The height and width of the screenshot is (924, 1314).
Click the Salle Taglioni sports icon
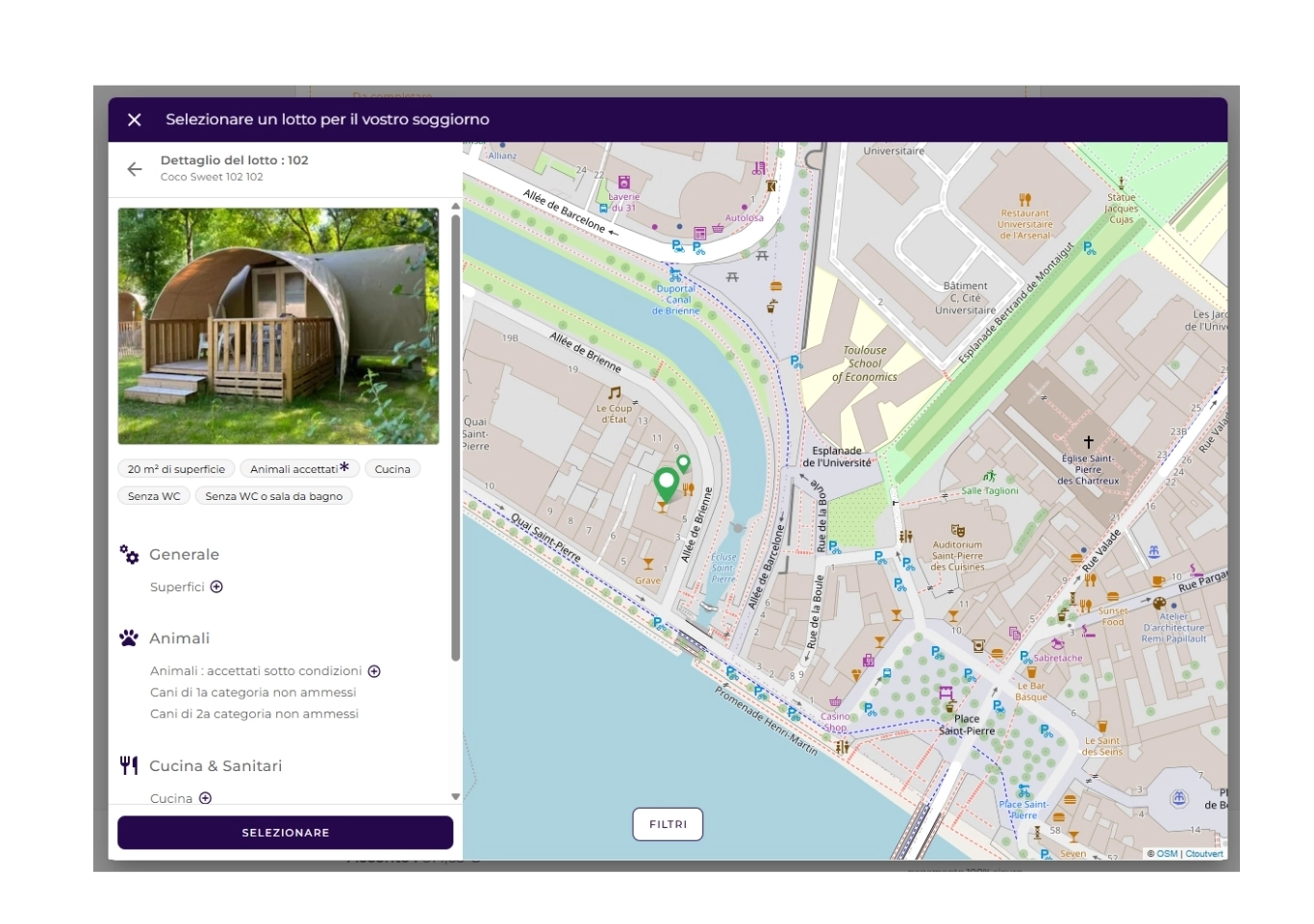point(989,477)
